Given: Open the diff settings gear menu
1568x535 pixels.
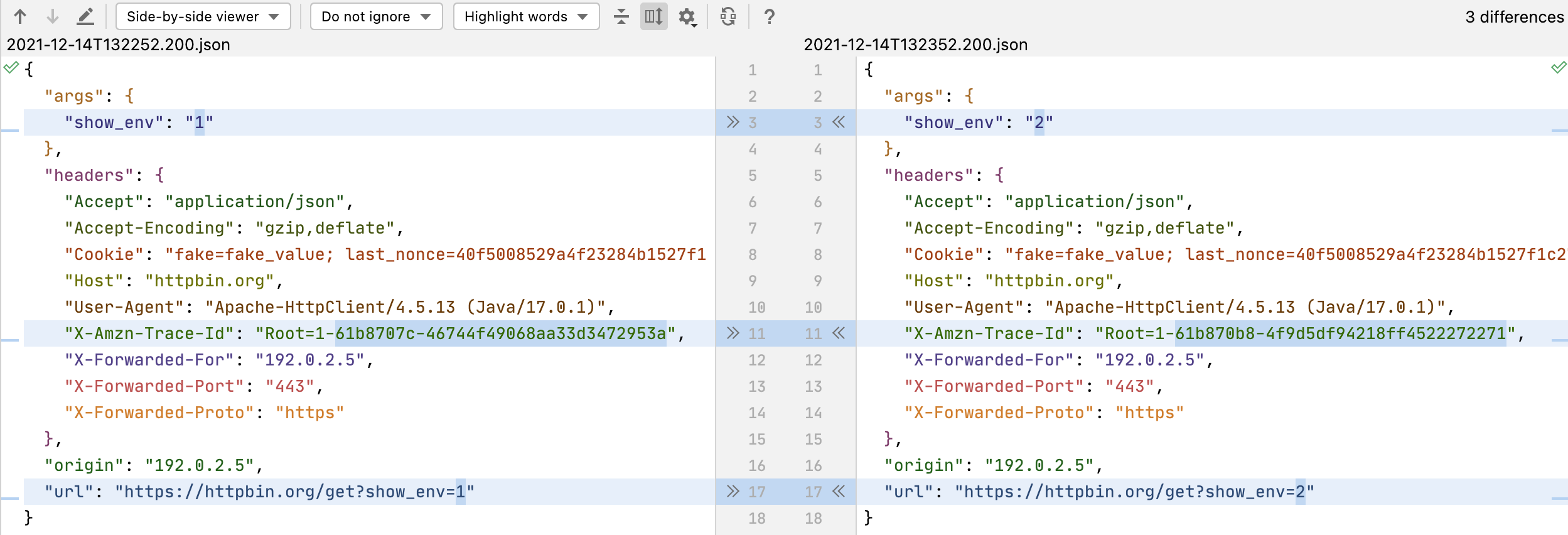Looking at the screenshot, I should click(x=687, y=16).
